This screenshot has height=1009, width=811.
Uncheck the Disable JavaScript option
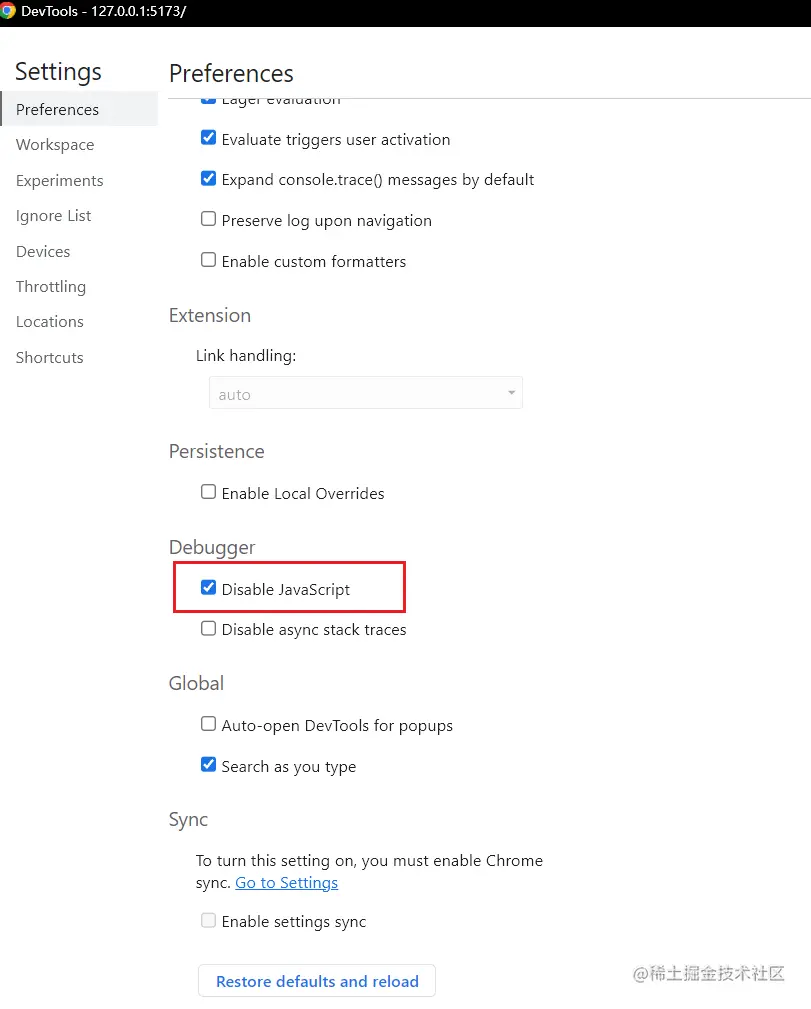coord(208,588)
